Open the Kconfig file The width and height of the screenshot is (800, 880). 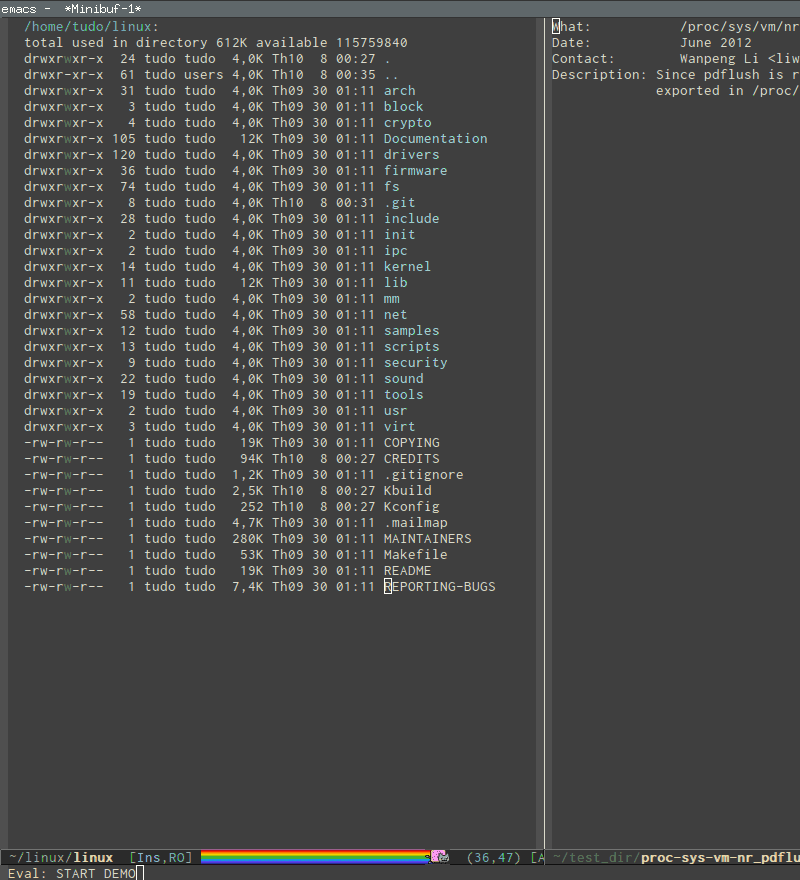[411, 506]
